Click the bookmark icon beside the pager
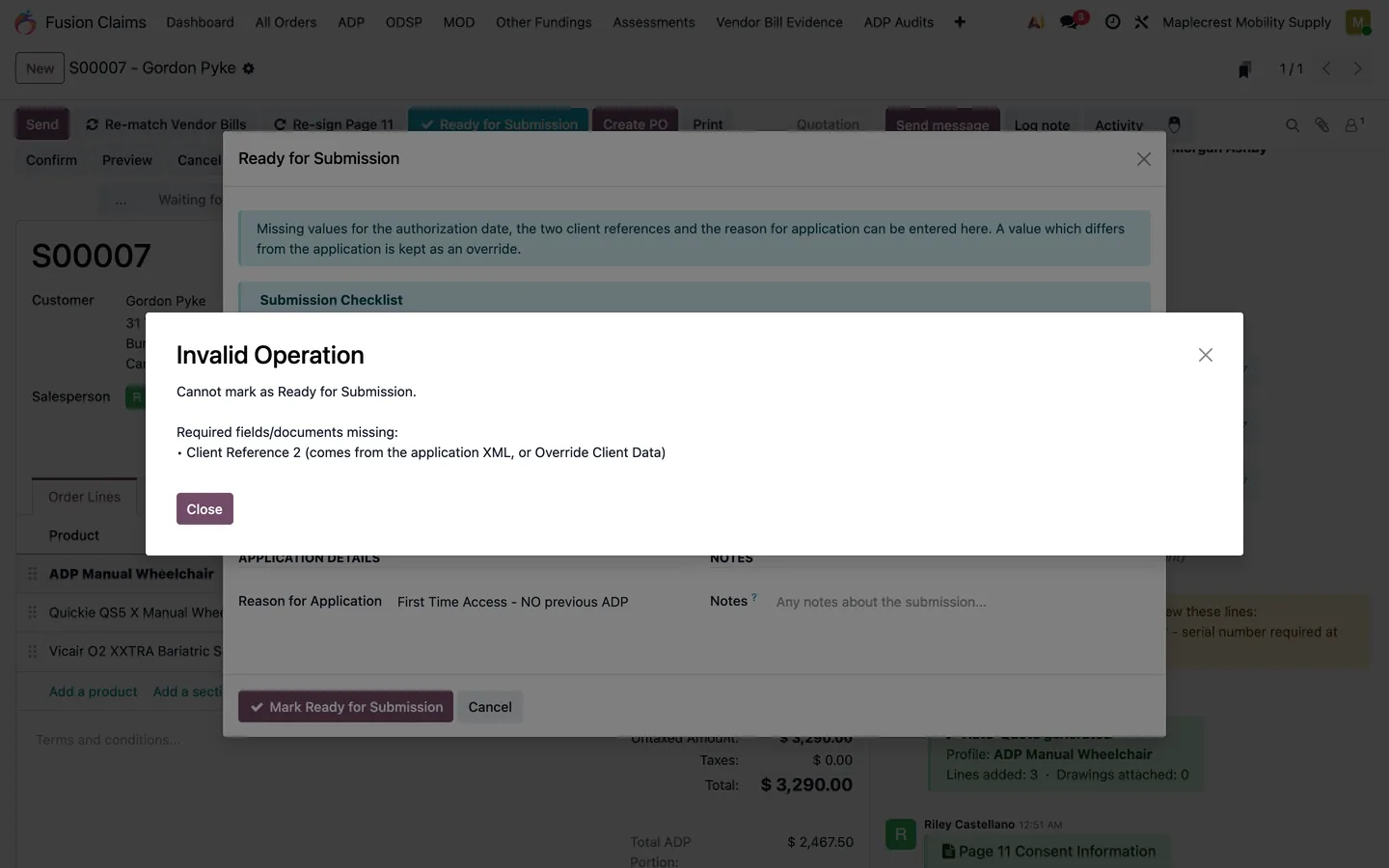 pos(1244,69)
